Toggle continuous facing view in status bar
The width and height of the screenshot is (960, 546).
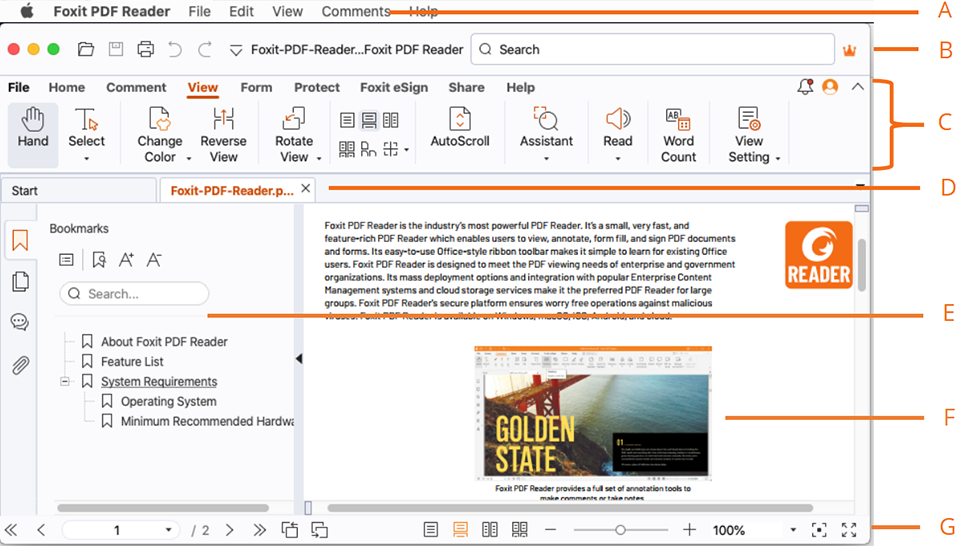pos(519,529)
